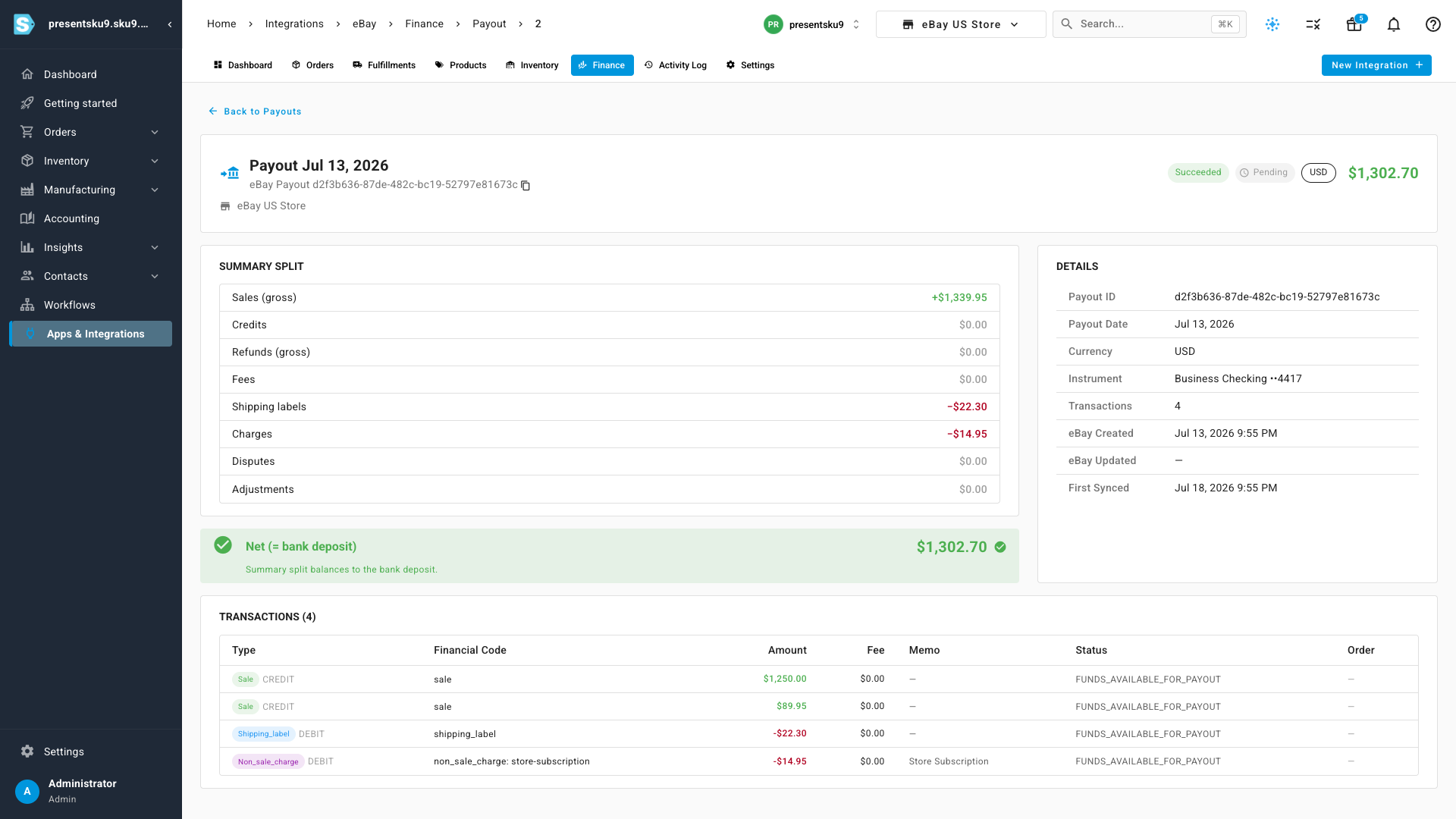Screen dimensions: 1456x819
Task: Click the Inventory box icon in sidebar
Action: [x=27, y=161]
